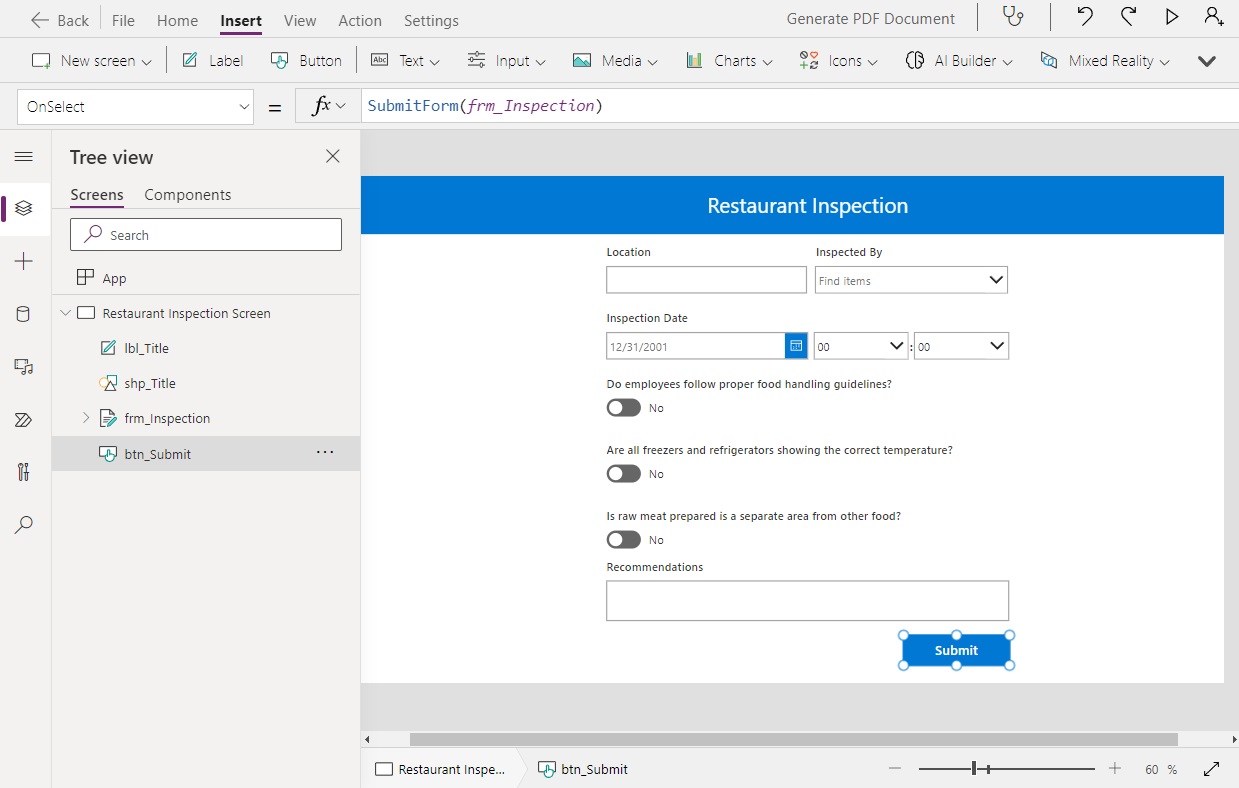Viewport: 1239px width, 788px height.
Task: Click the Location input field
Action: click(x=706, y=280)
